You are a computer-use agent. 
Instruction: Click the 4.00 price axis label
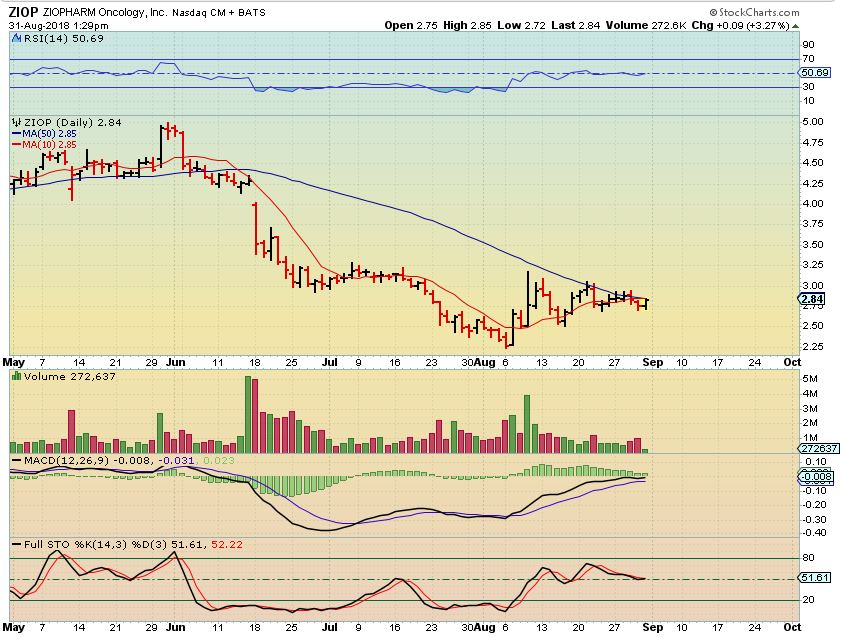pos(813,203)
